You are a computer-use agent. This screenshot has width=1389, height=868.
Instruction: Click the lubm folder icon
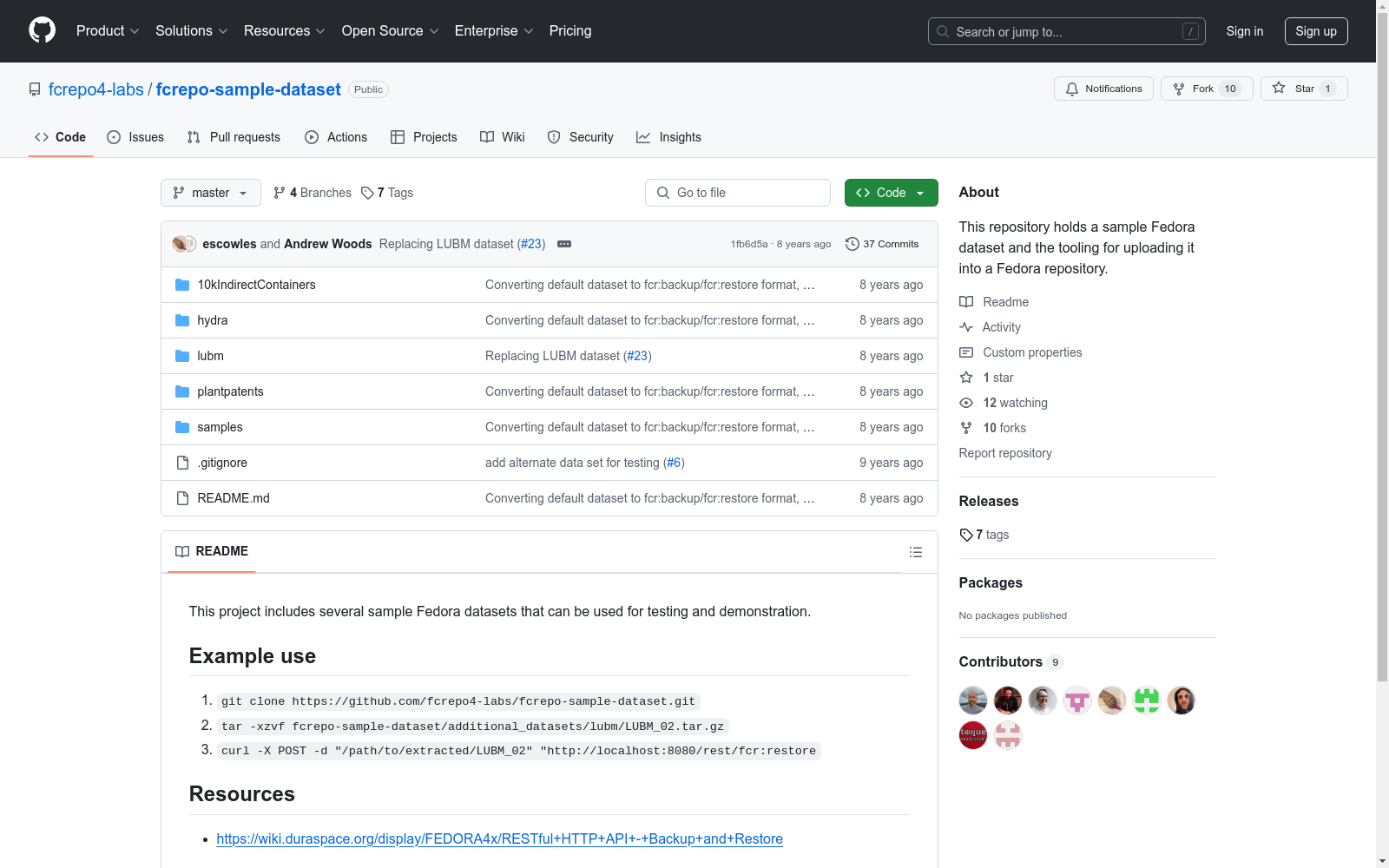[x=182, y=356]
